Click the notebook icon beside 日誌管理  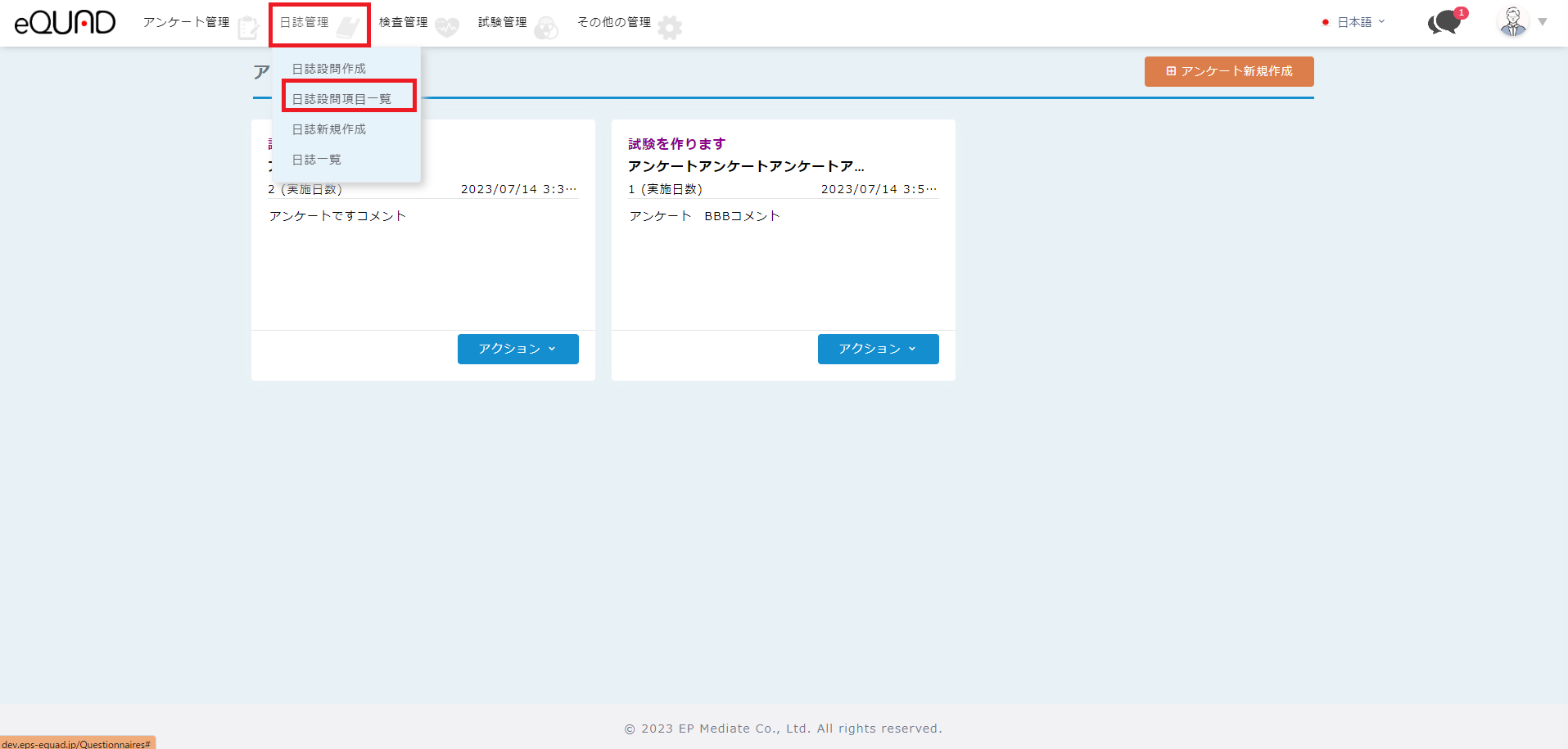[x=348, y=28]
